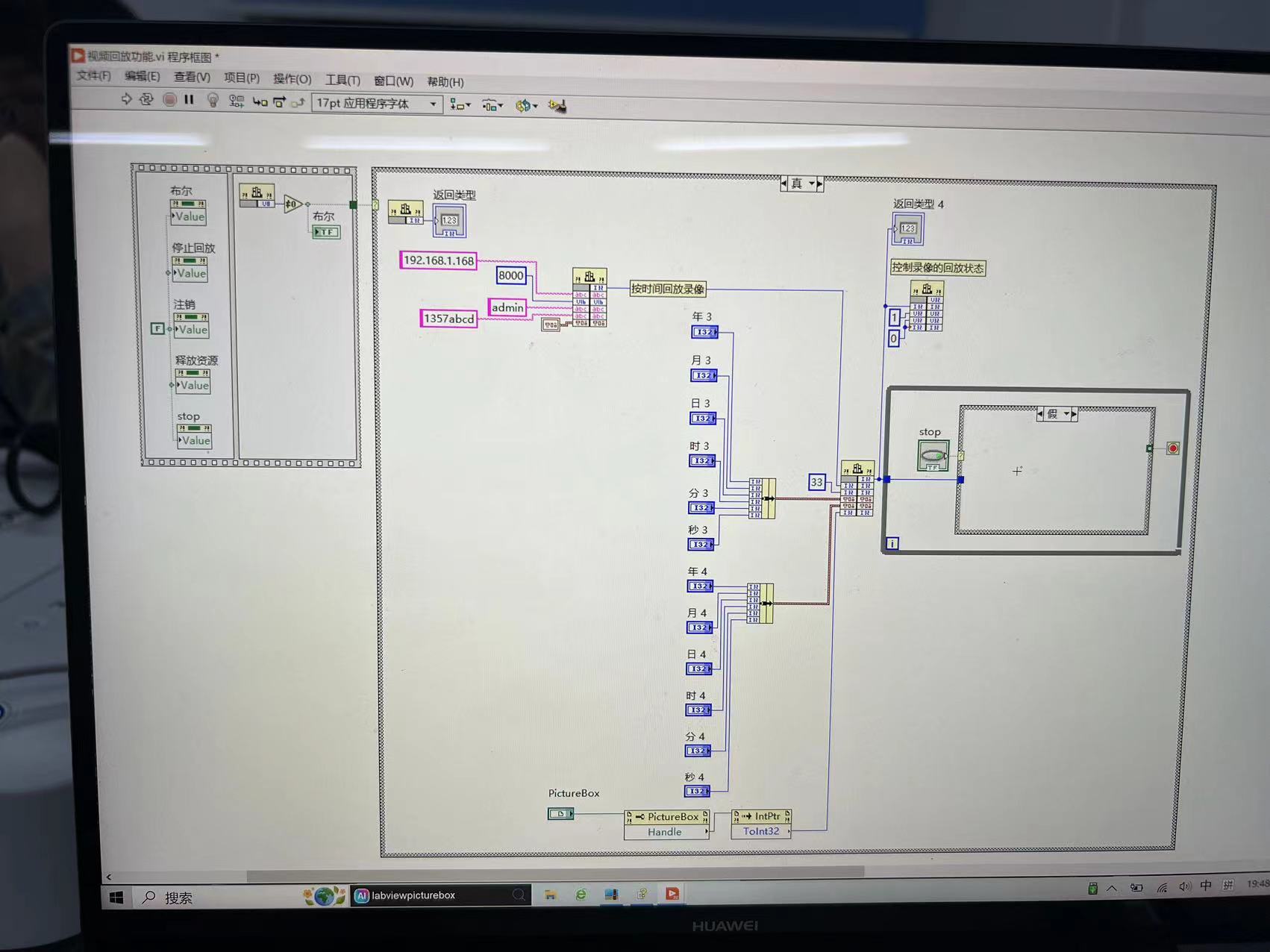The image size is (1270, 952).
Task: Click the loop iteration terminal i
Action: click(892, 543)
